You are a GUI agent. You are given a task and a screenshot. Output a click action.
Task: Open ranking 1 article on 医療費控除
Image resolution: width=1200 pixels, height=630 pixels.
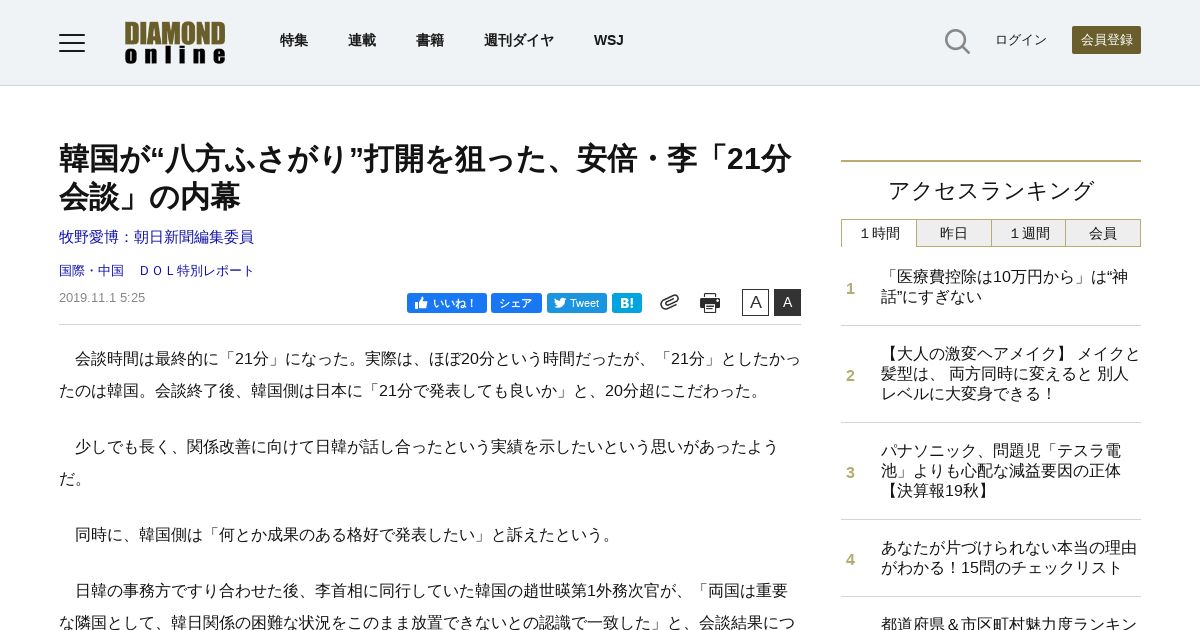[x=1004, y=287]
